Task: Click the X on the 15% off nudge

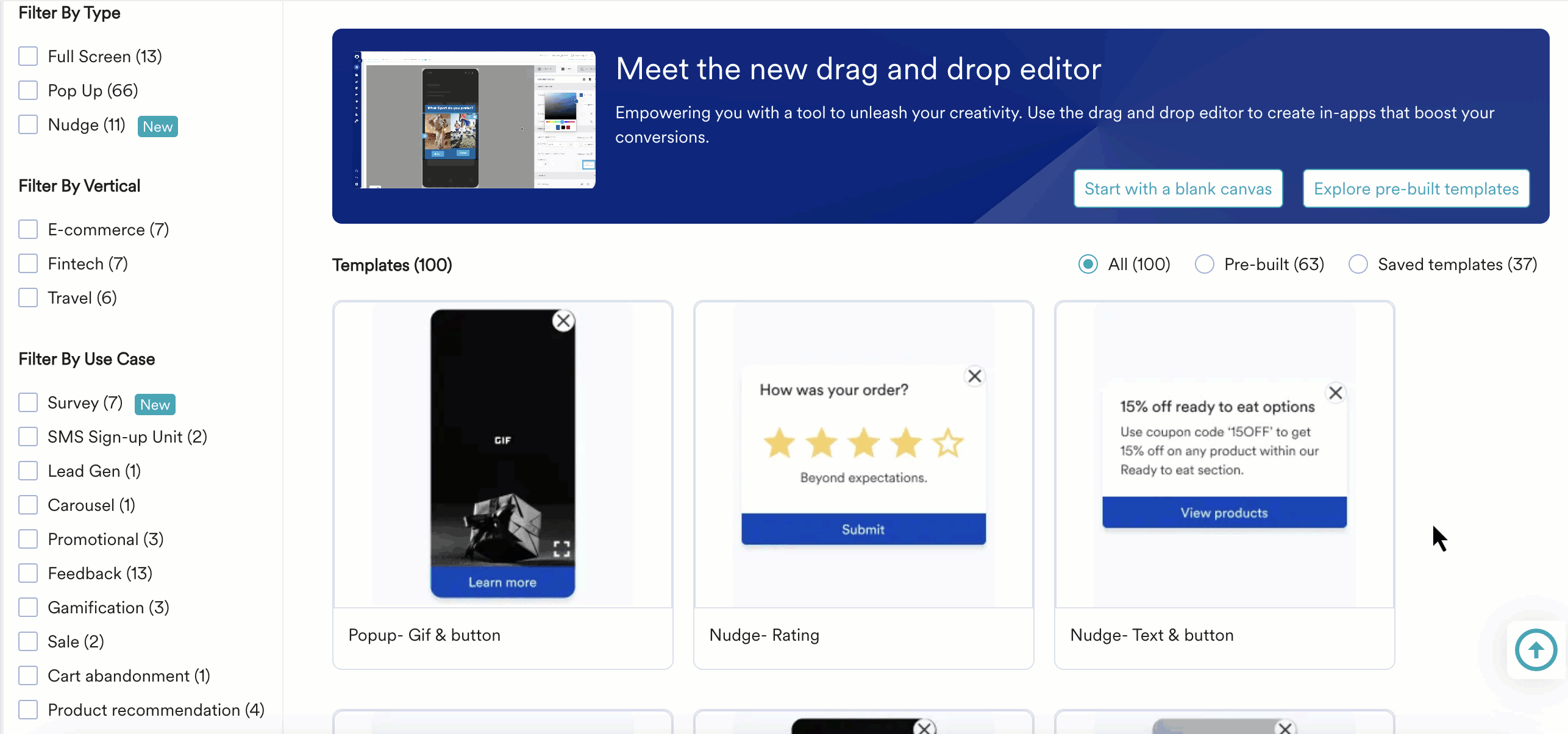Action: coord(1336,393)
